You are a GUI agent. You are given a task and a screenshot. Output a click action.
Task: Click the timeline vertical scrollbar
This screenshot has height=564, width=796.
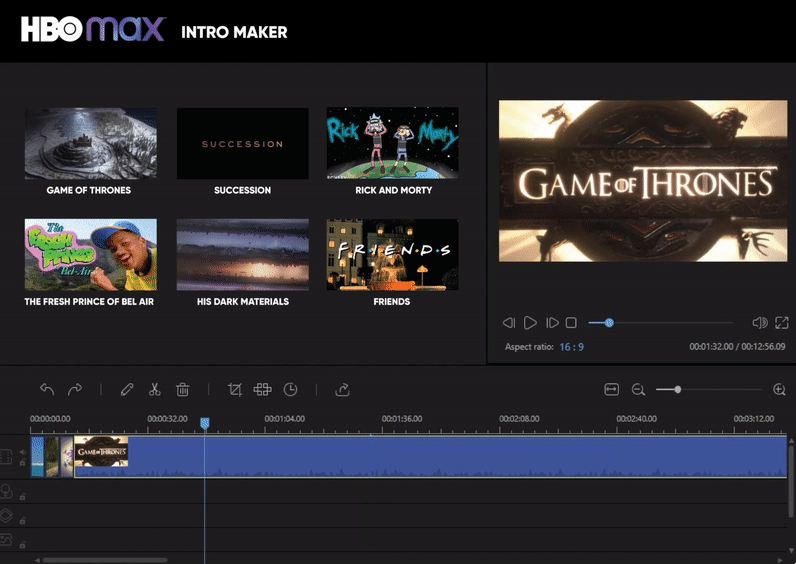pos(791,481)
